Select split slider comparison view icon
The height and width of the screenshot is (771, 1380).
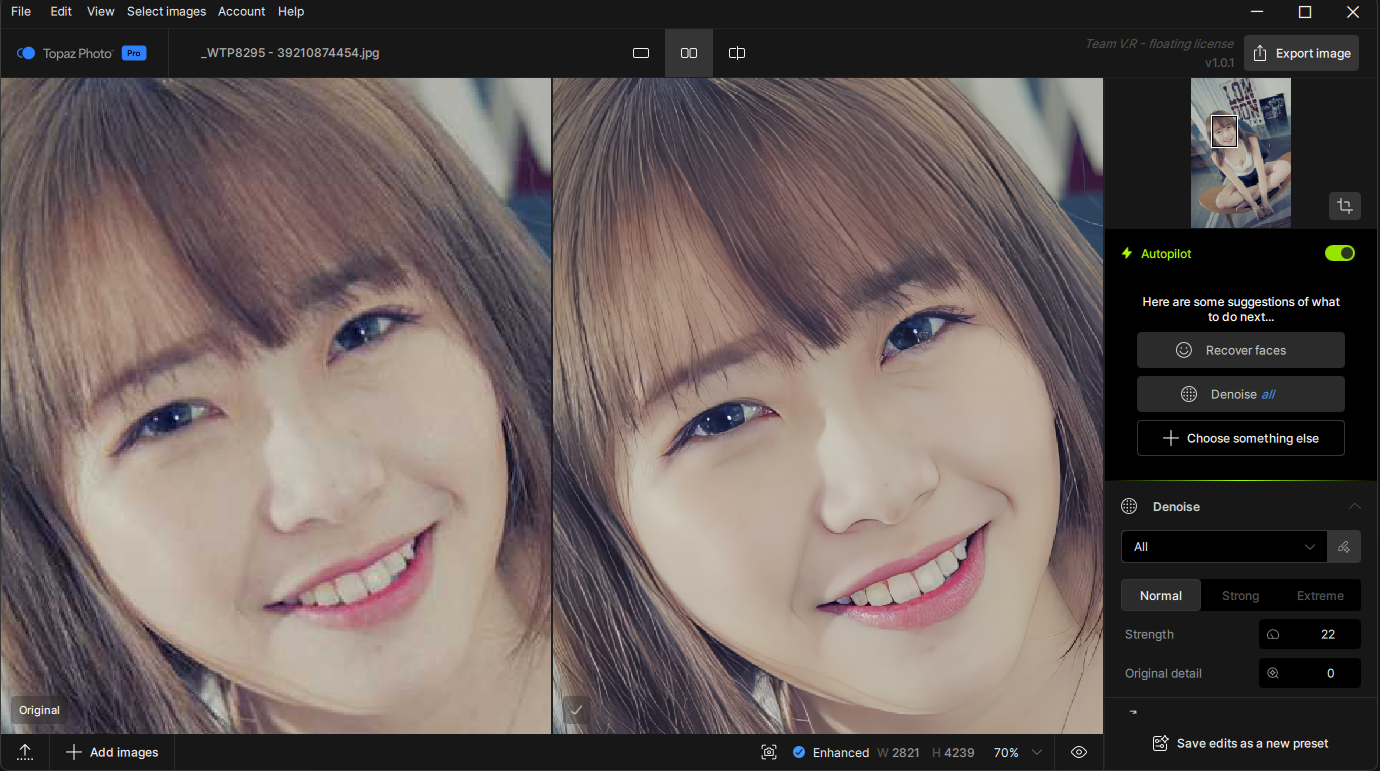pyautogui.click(x=737, y=53)
